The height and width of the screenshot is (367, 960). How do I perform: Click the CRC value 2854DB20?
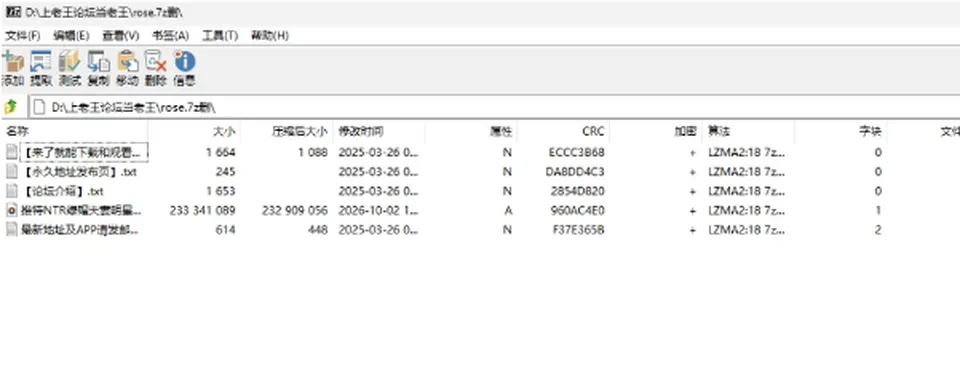[577, 191]
